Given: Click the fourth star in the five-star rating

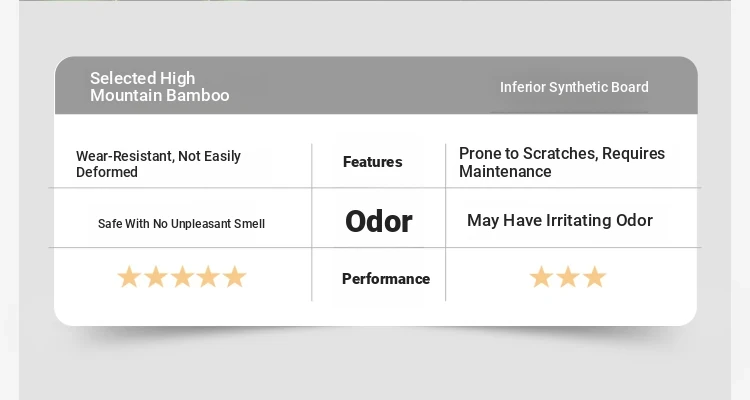Looking at the screenshot, I should (207, 277).
